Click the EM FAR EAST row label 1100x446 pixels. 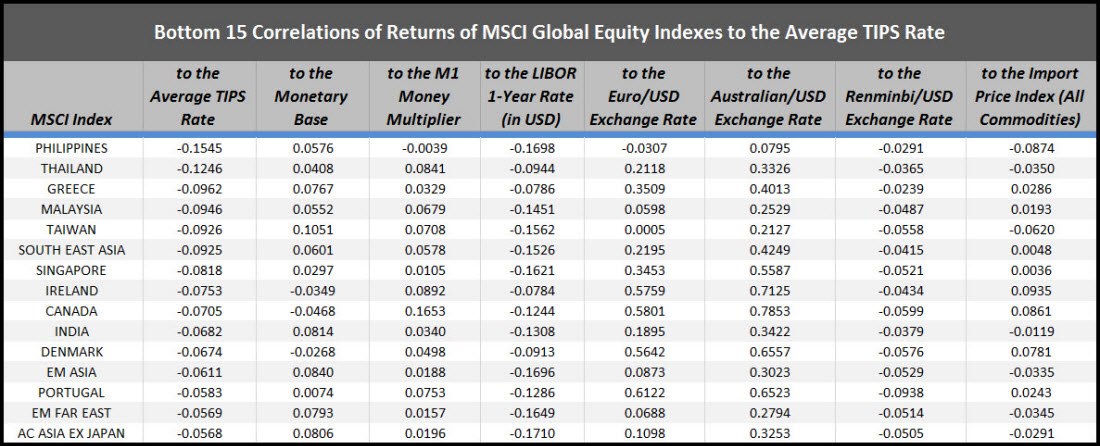click(x=72, y=413)
